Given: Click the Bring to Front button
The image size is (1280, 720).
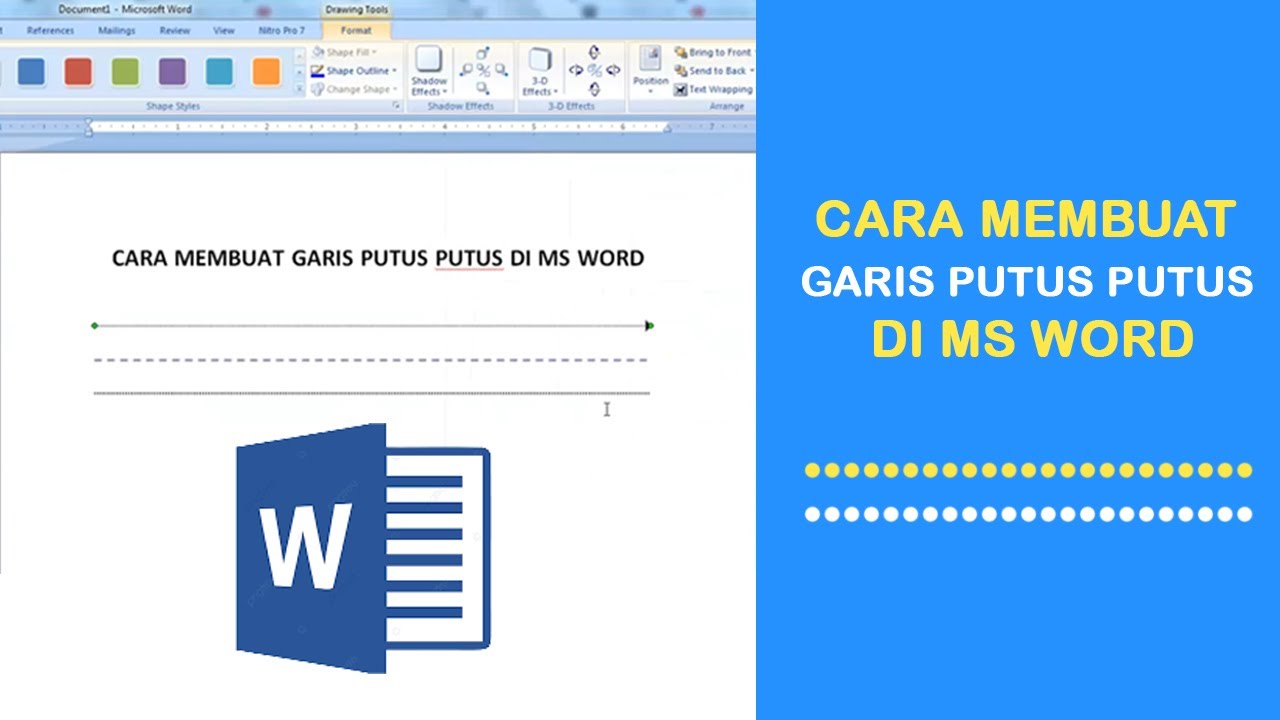Looking at the screenshot, I should point(714,52).
